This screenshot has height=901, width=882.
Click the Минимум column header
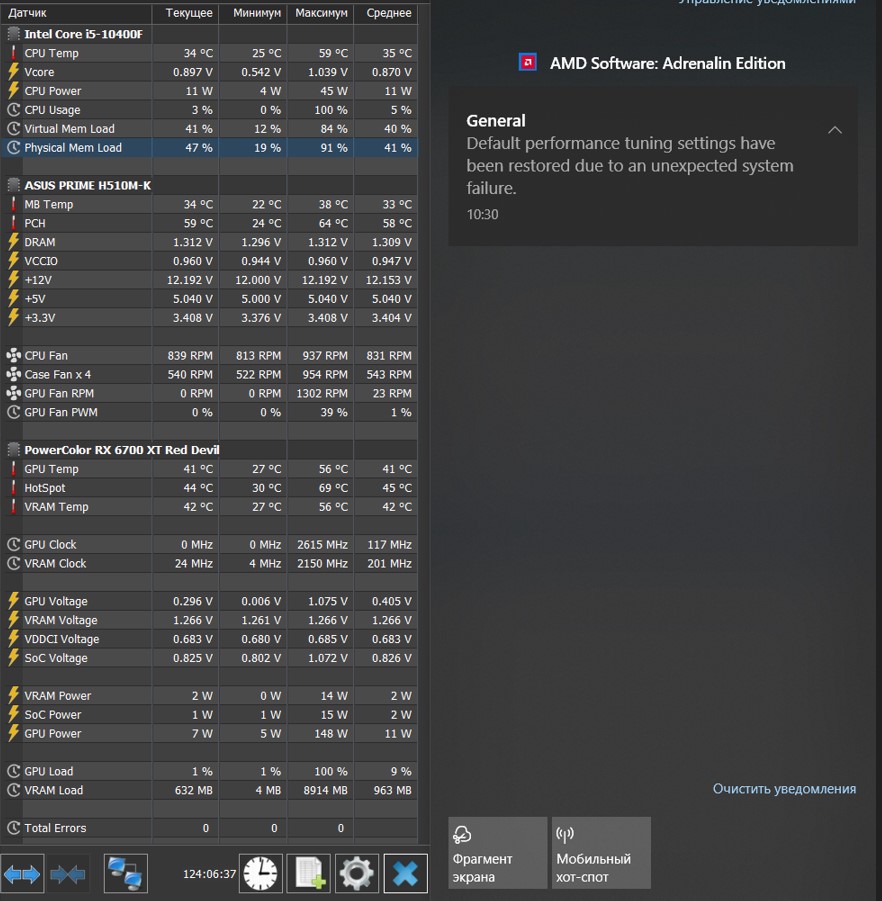pyautogui.click(x=253, y=13)
